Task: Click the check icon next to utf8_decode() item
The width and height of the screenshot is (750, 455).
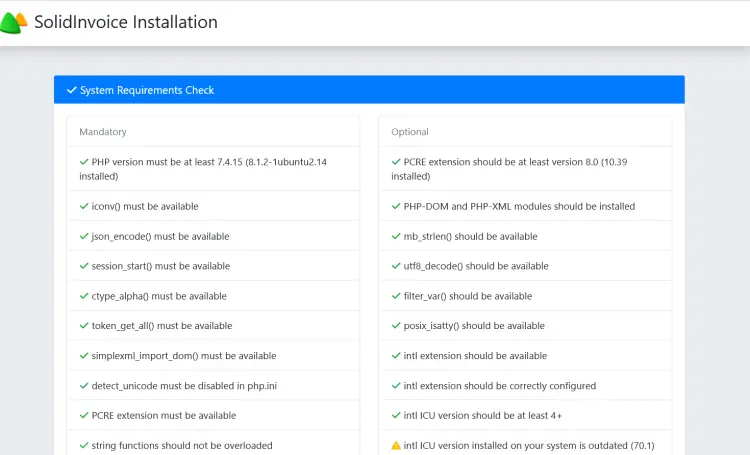Action: (396, 266)
